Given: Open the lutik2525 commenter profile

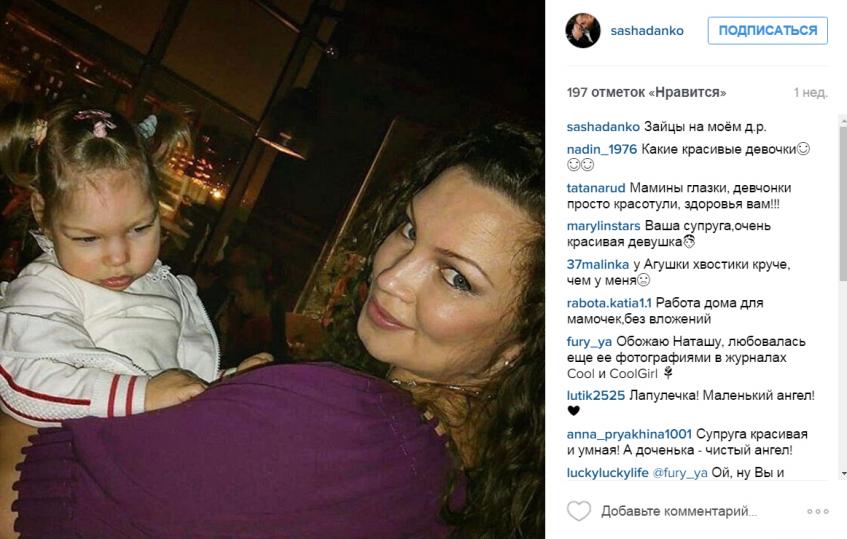Looking at the screenshot, I should click(x=596, y=395).
